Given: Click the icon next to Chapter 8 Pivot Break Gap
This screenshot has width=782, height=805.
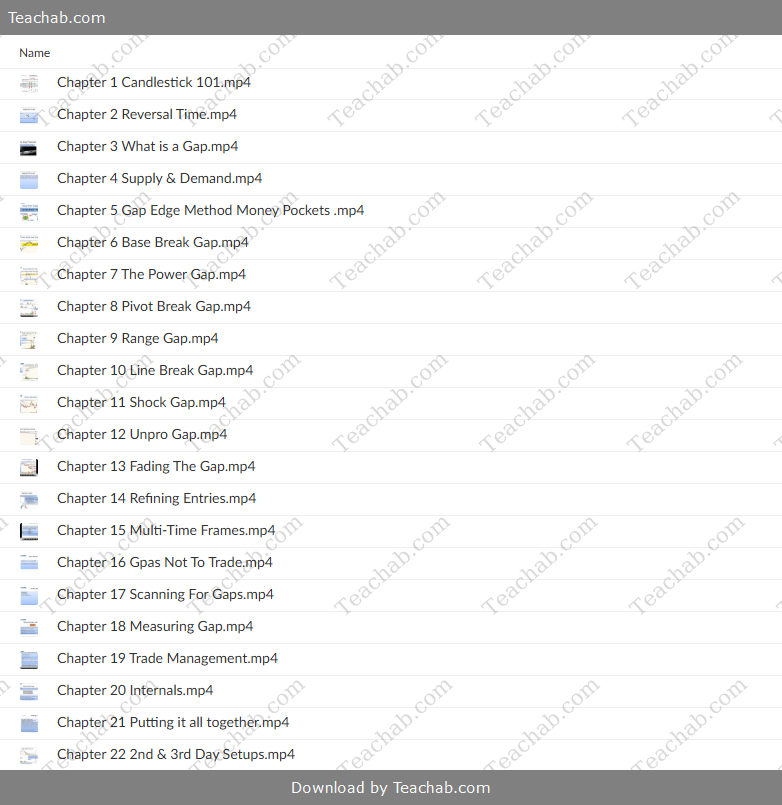Looking at the screenshot, I should click(x=29, y=307).
